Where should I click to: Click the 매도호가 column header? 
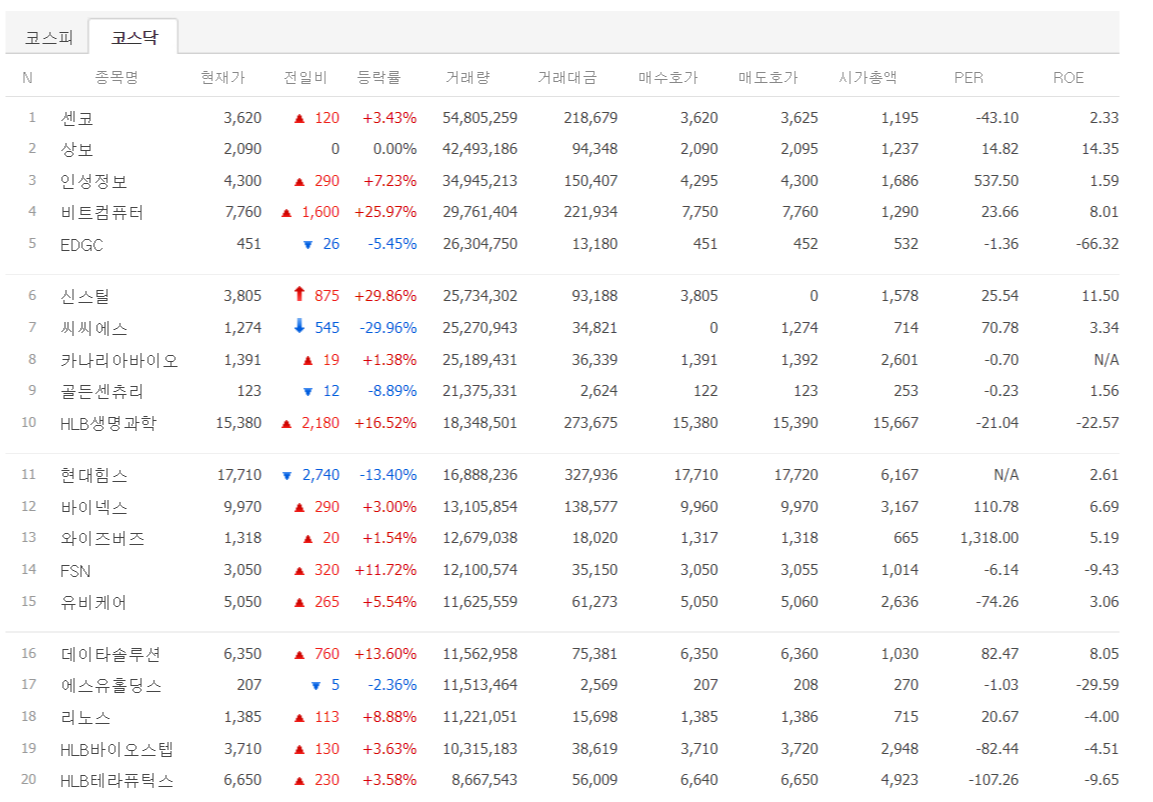[x=768, y=77]
